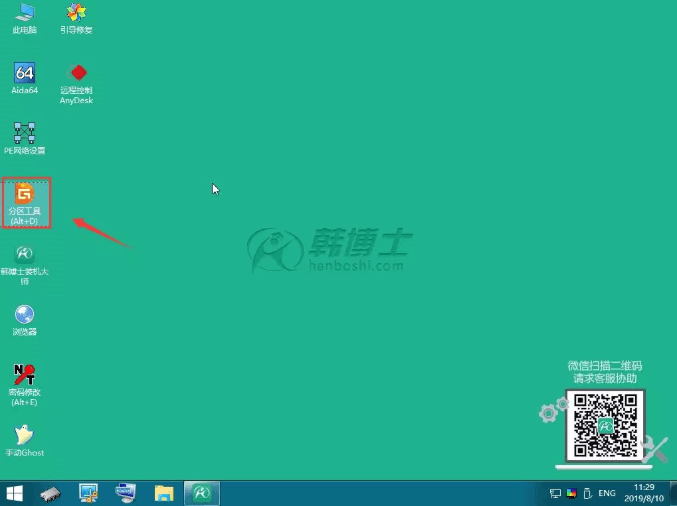Click the network display icon in system tray
The height and width of the screenshot is (506, 677).
pos(555,493)
